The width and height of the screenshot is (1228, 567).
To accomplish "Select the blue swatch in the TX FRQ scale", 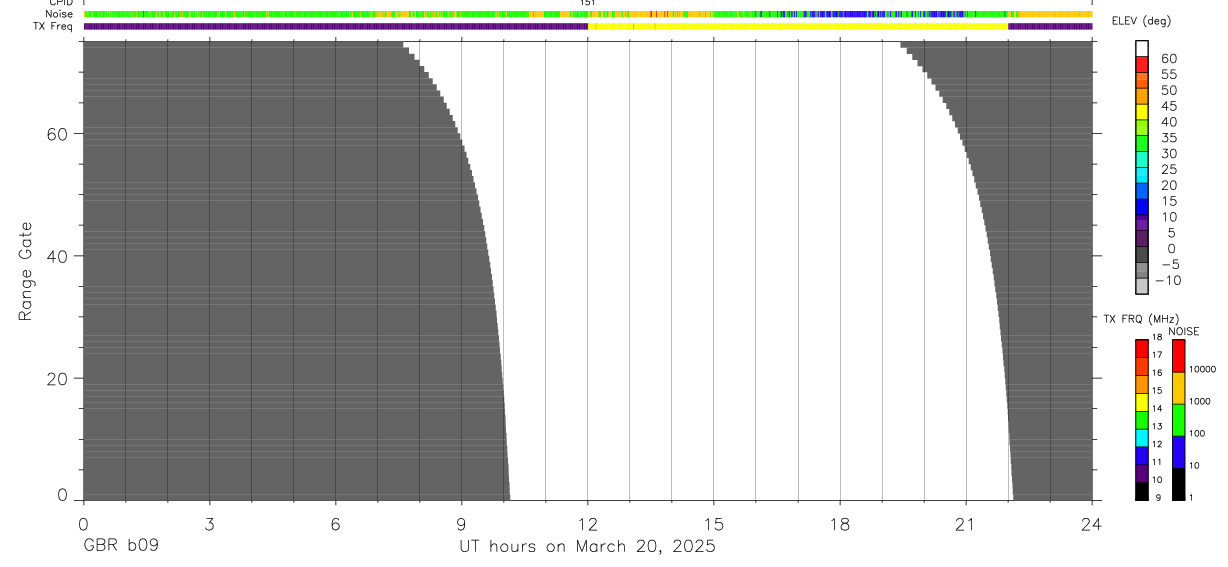I will coord(1142,455).
